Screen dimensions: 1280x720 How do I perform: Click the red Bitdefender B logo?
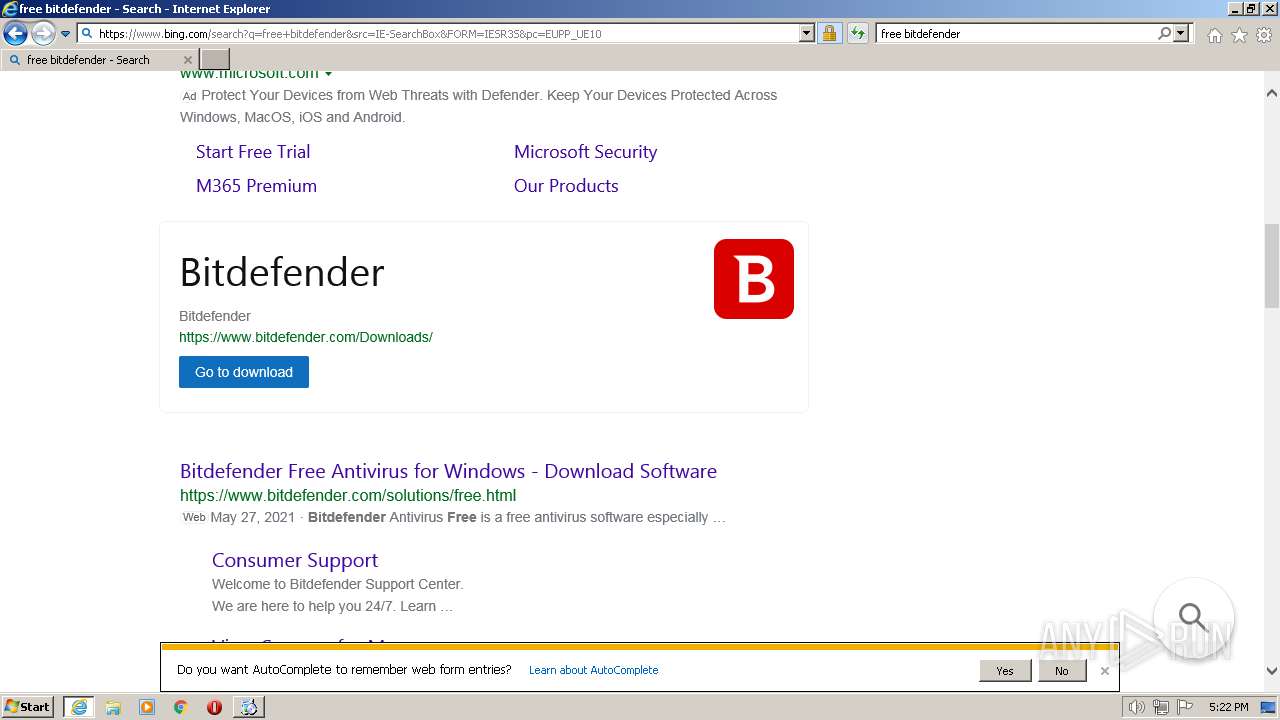pyautogui.click(x=754, y=279)
